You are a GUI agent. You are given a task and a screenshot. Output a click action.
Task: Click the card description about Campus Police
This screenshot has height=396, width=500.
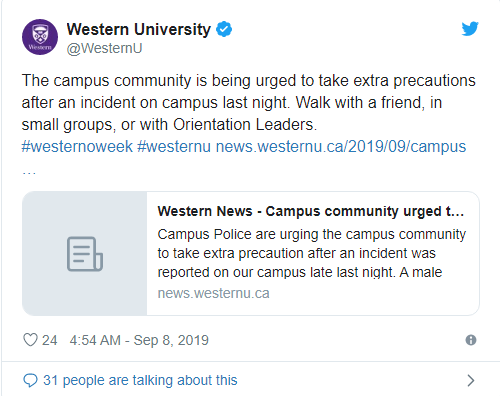tap(311, 253)
